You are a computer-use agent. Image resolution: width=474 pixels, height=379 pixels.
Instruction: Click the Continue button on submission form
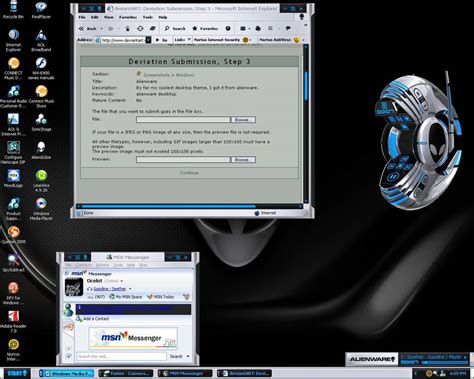pos(189,173)
